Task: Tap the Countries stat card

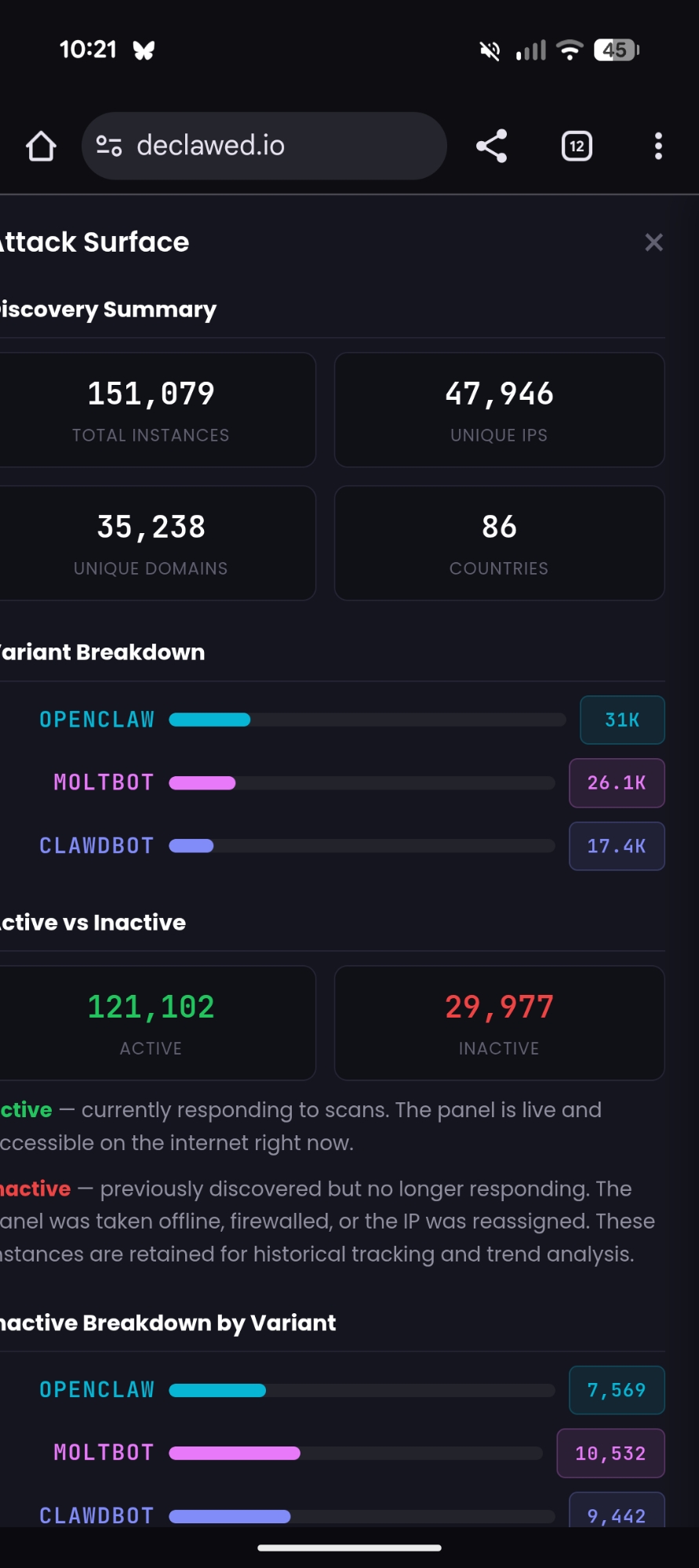Action: point(499,543)
